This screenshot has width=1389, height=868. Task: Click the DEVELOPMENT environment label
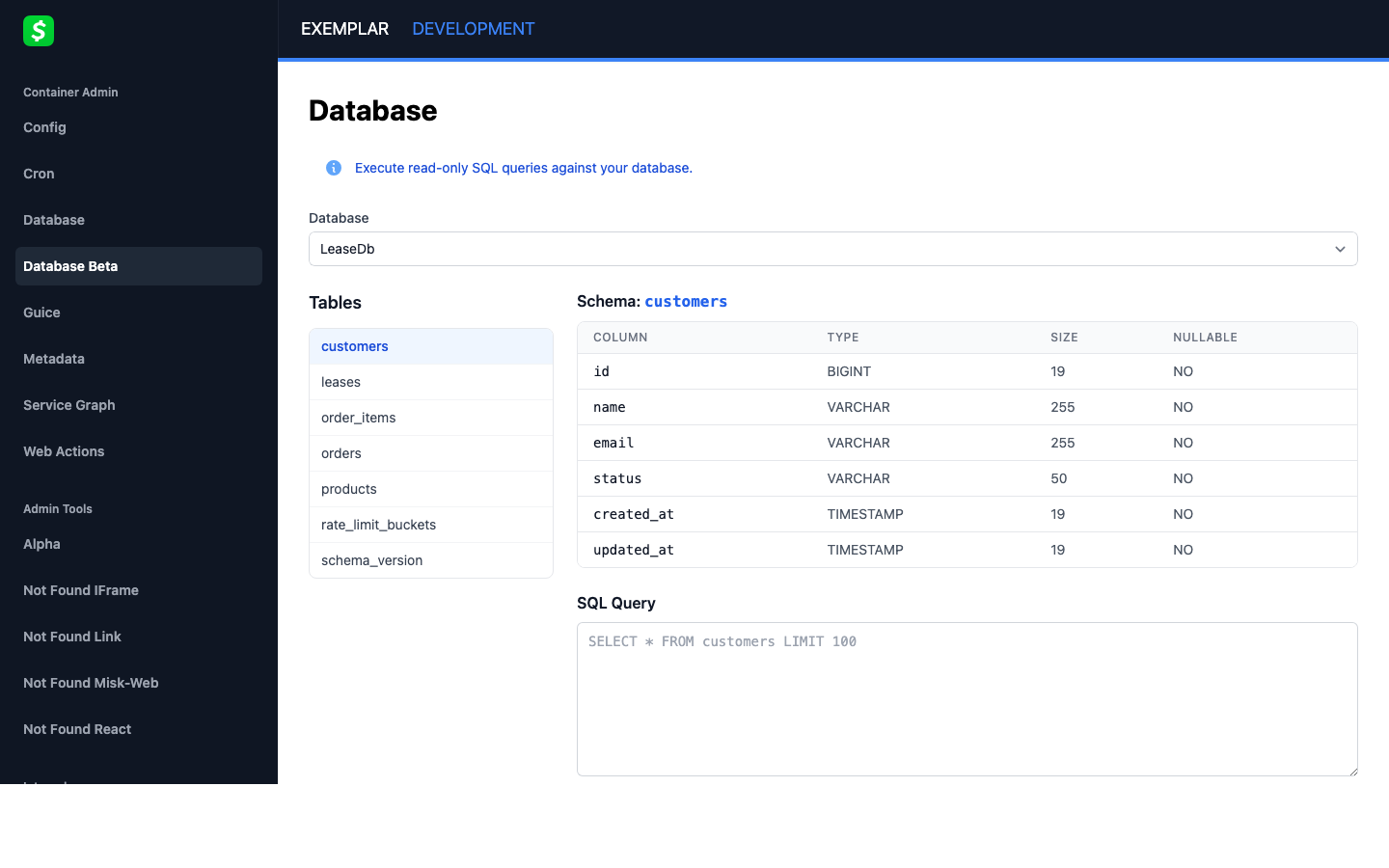pos(473,29)
